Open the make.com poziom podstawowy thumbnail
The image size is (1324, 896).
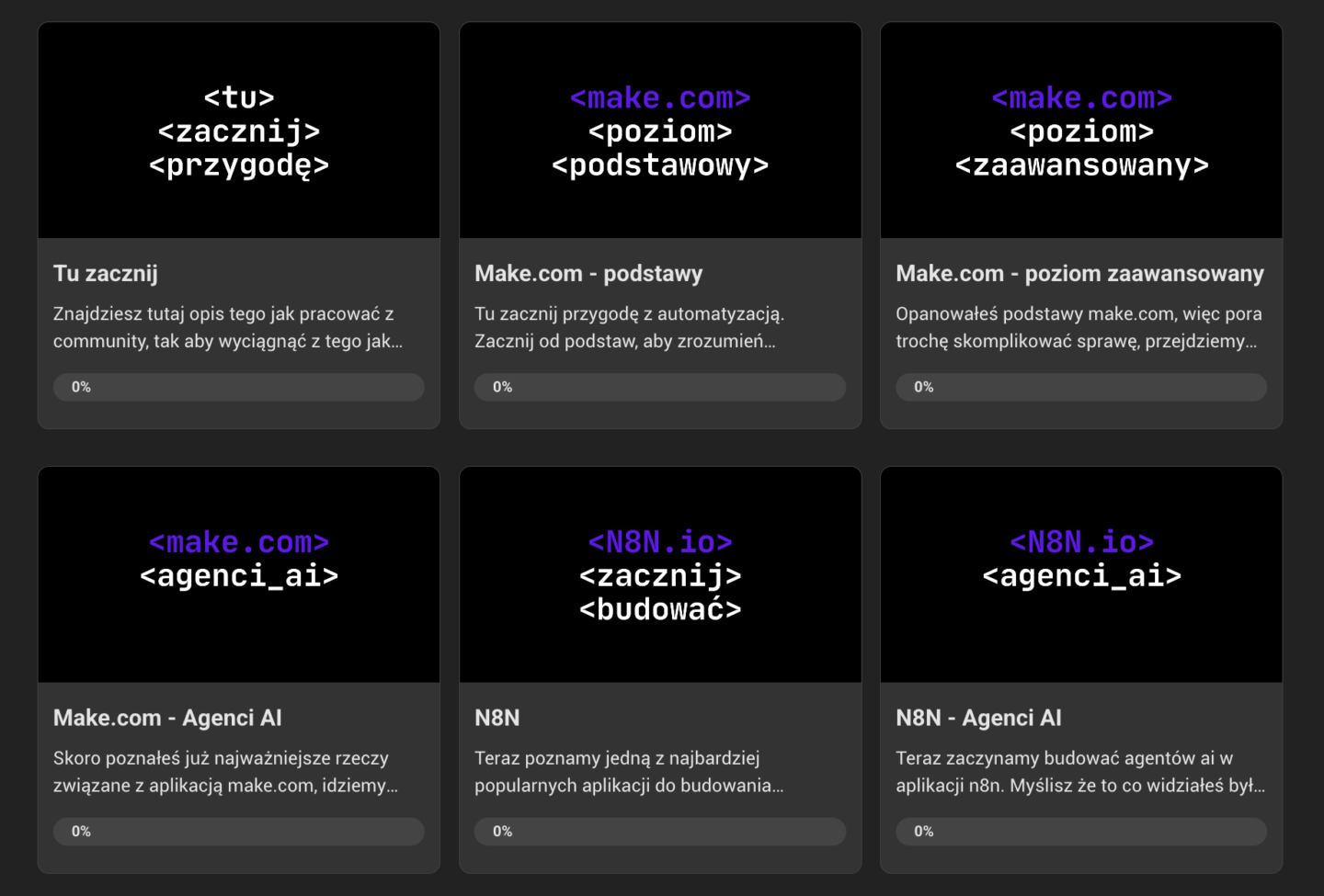tap(660, 130)
